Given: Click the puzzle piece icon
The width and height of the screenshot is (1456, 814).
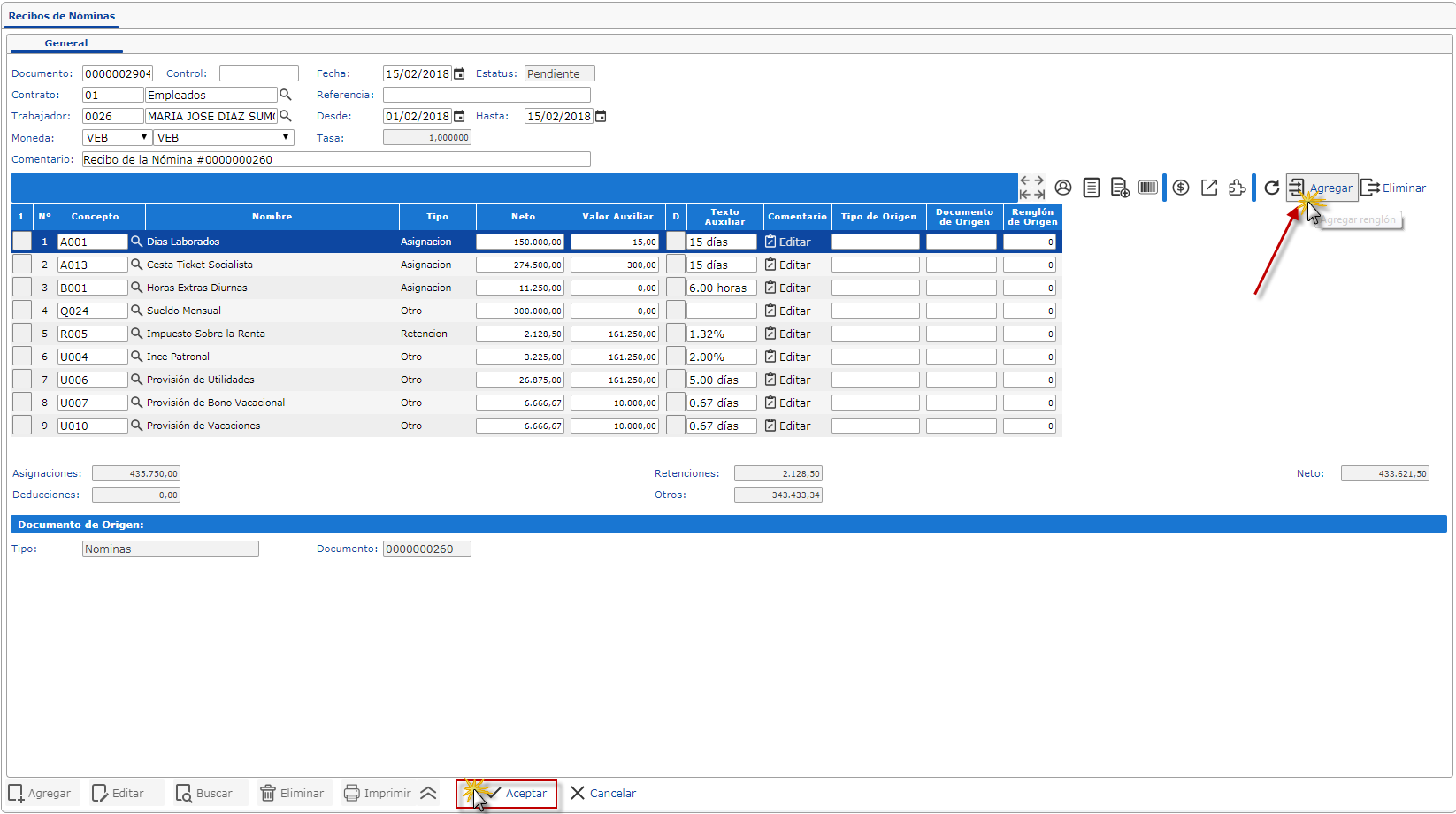Looking at the screenshot, I should [x=1238, y=188].
